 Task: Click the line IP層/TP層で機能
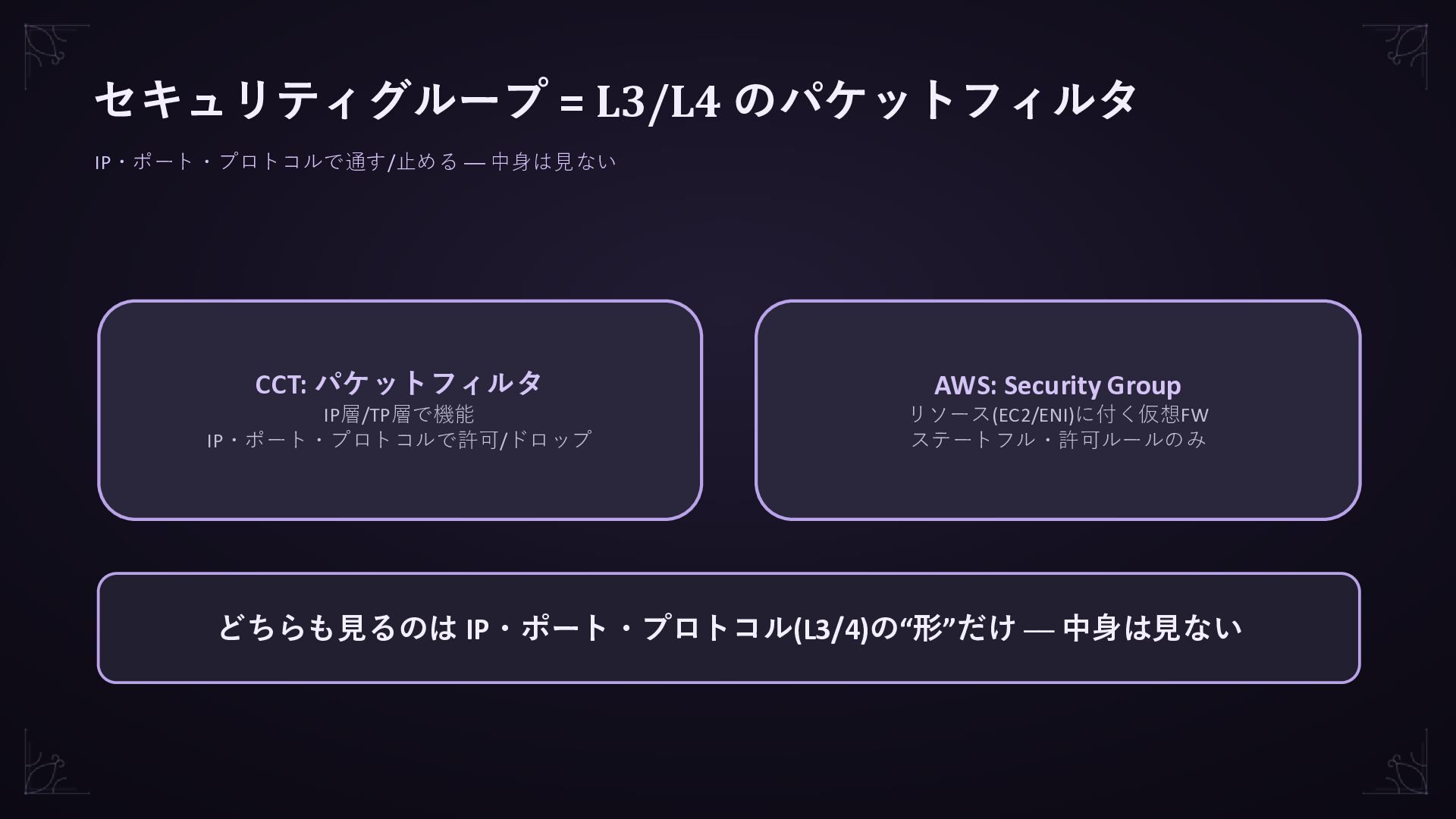tap(399, 415)
